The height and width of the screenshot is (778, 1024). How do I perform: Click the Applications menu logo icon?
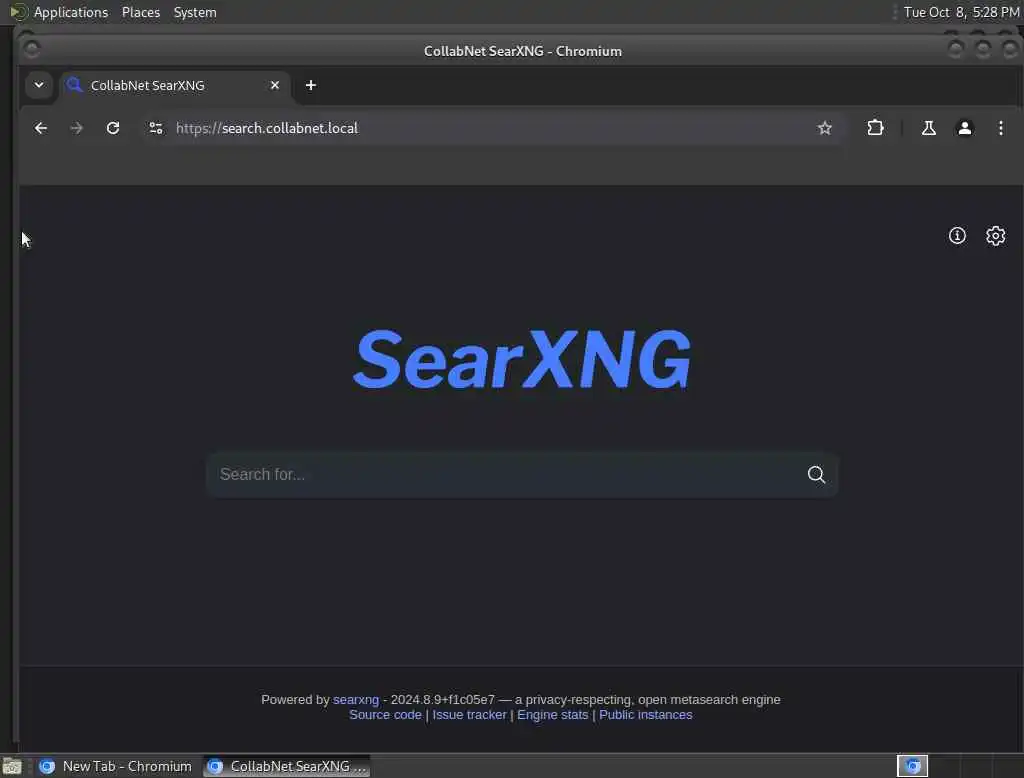point(18,12)
